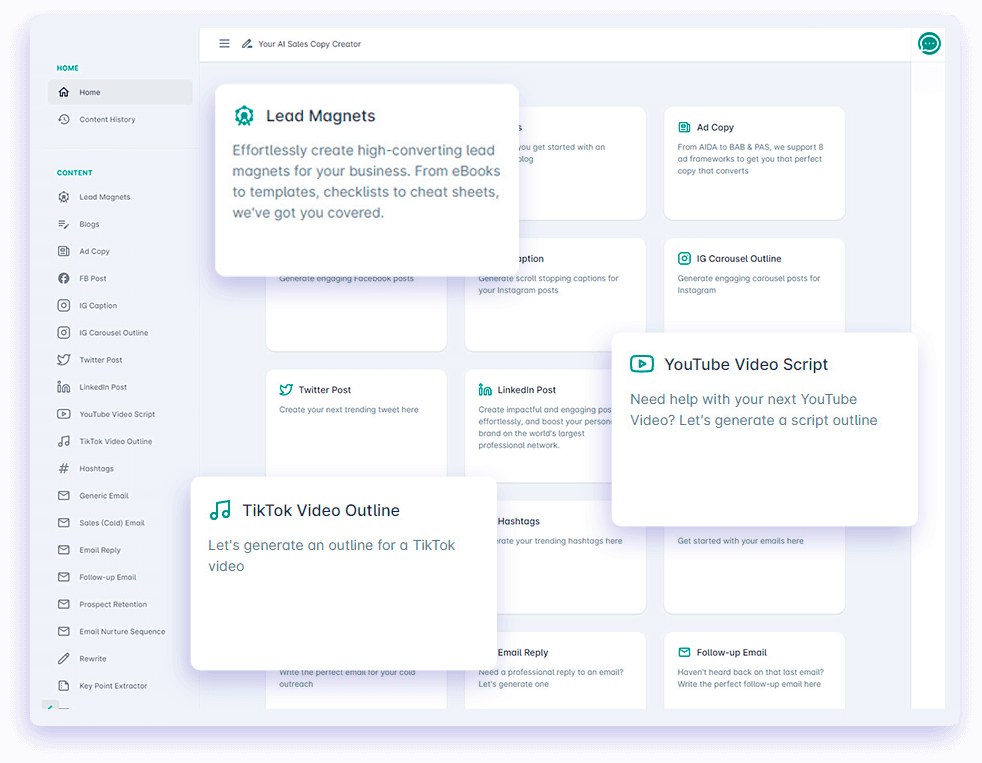Open Blogs from the sidebar menu
982x763 pixels.
(x=89, y=225)
